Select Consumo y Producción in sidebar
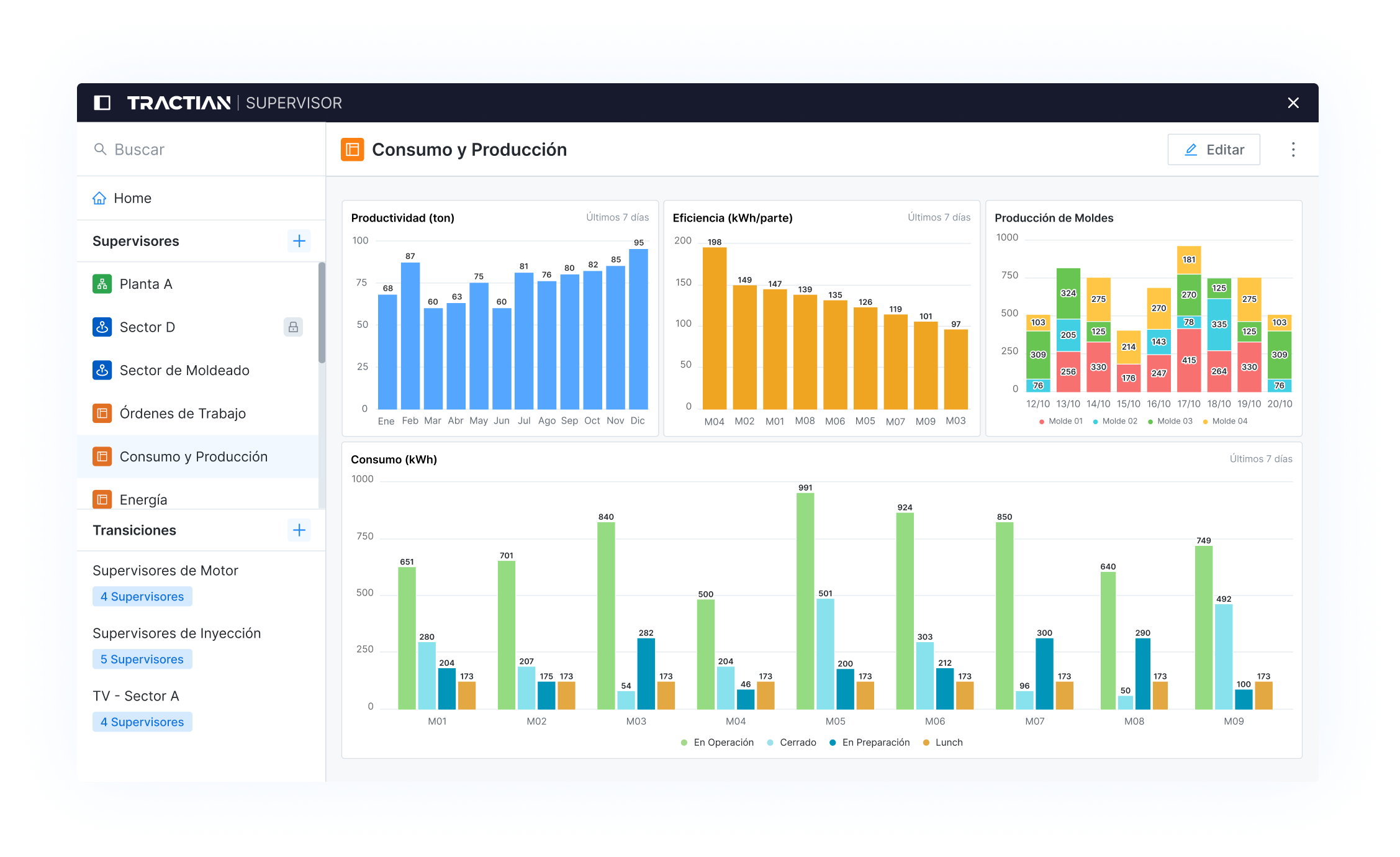1400x857 pixels. click(x=193, y=456)
